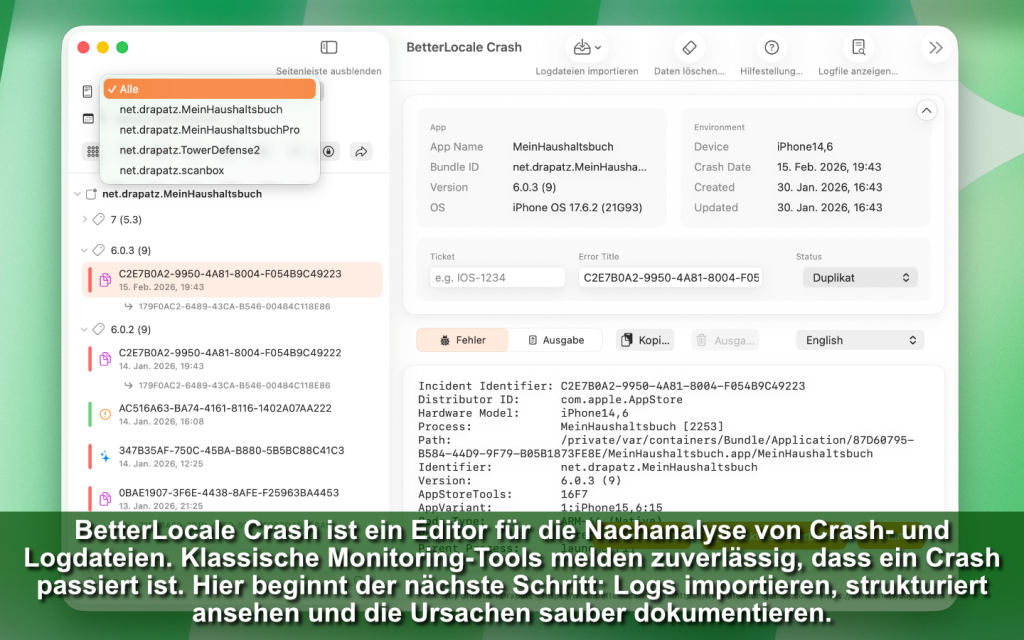Switch to the Fehler view
Screen dimensions: 1024x640
pos(462,340)
